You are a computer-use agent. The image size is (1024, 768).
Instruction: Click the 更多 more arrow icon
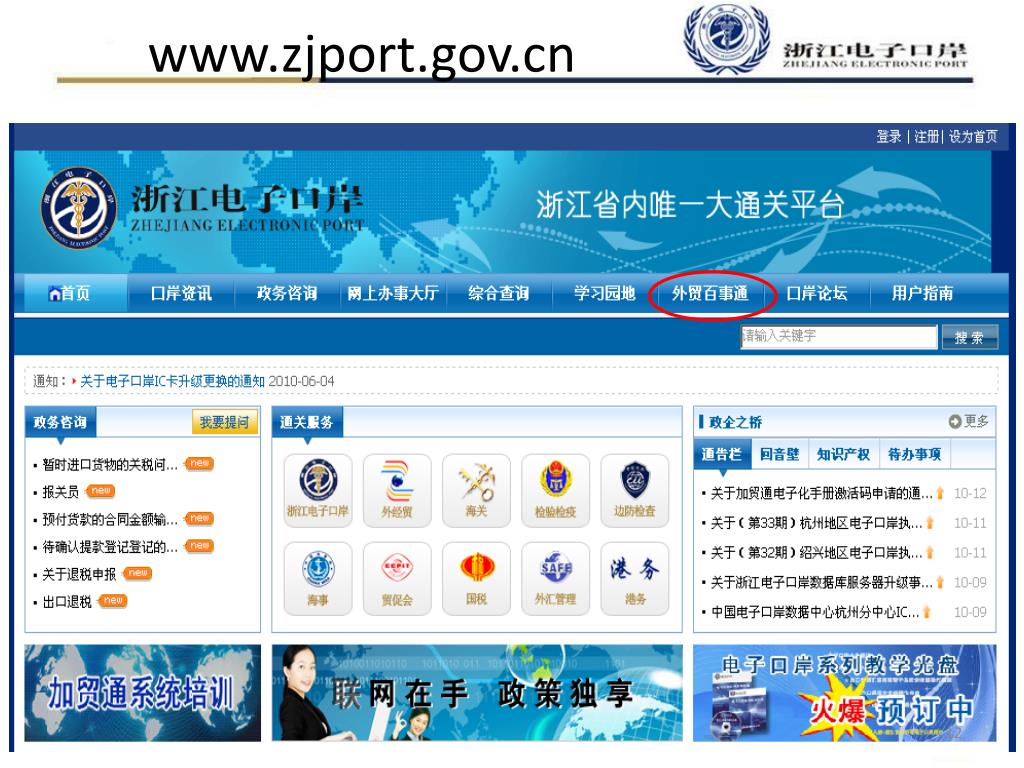click(x=955, y=422)
